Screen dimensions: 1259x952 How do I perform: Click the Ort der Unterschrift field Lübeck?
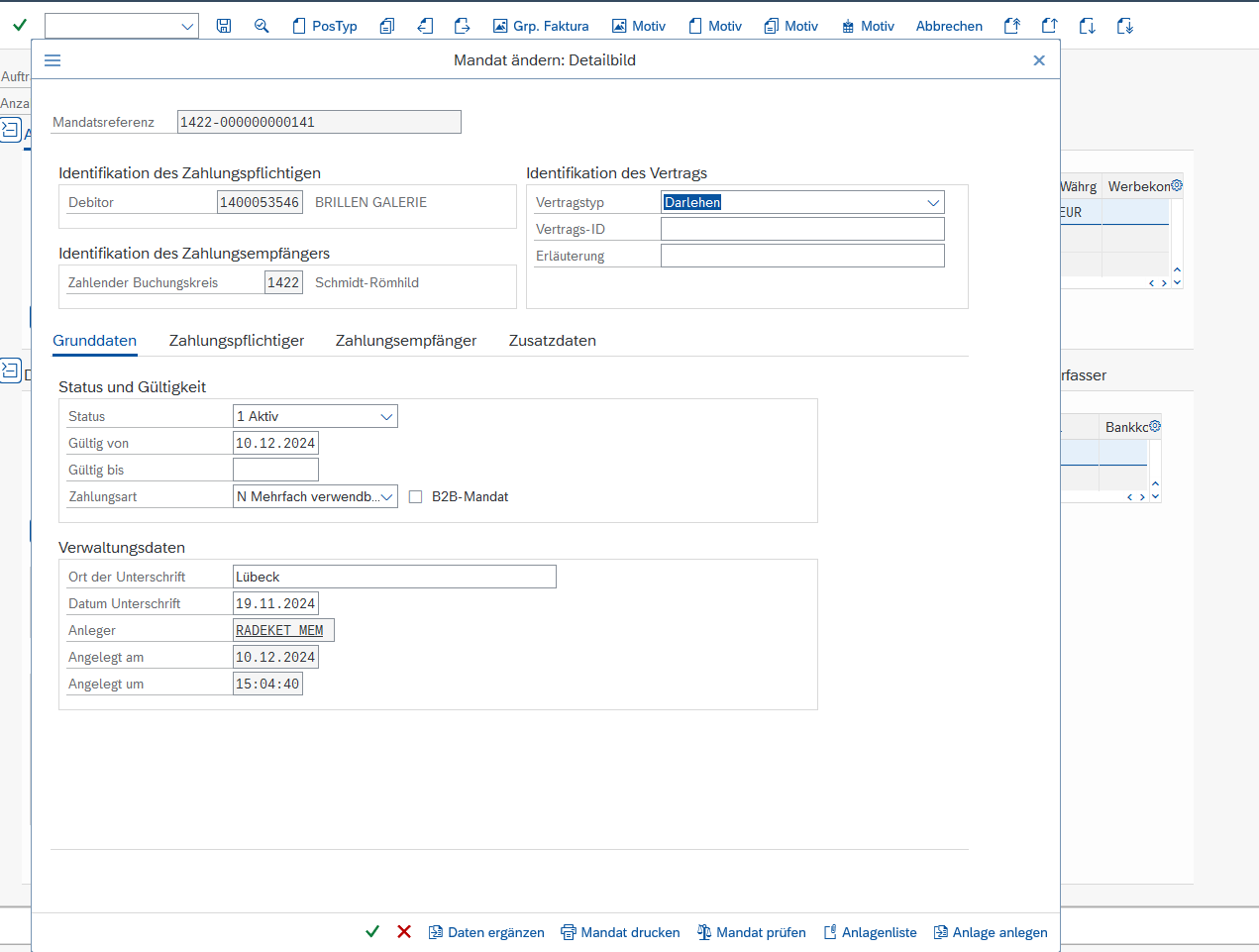point(394,577)
